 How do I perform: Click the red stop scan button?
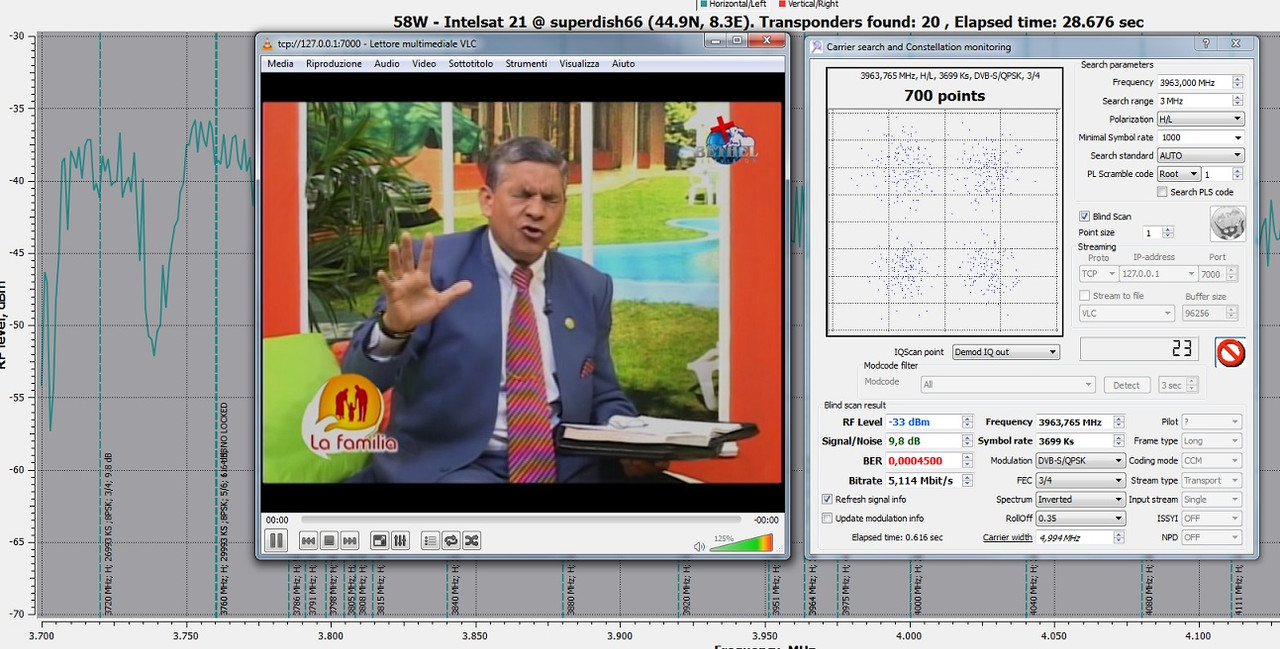1230,352
